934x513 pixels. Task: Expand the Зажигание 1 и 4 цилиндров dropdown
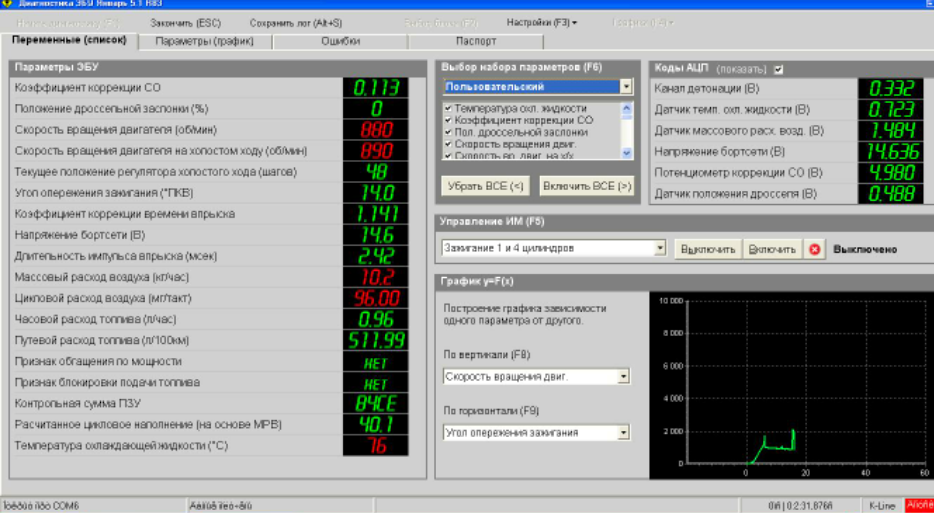click(x=660, y=248)
